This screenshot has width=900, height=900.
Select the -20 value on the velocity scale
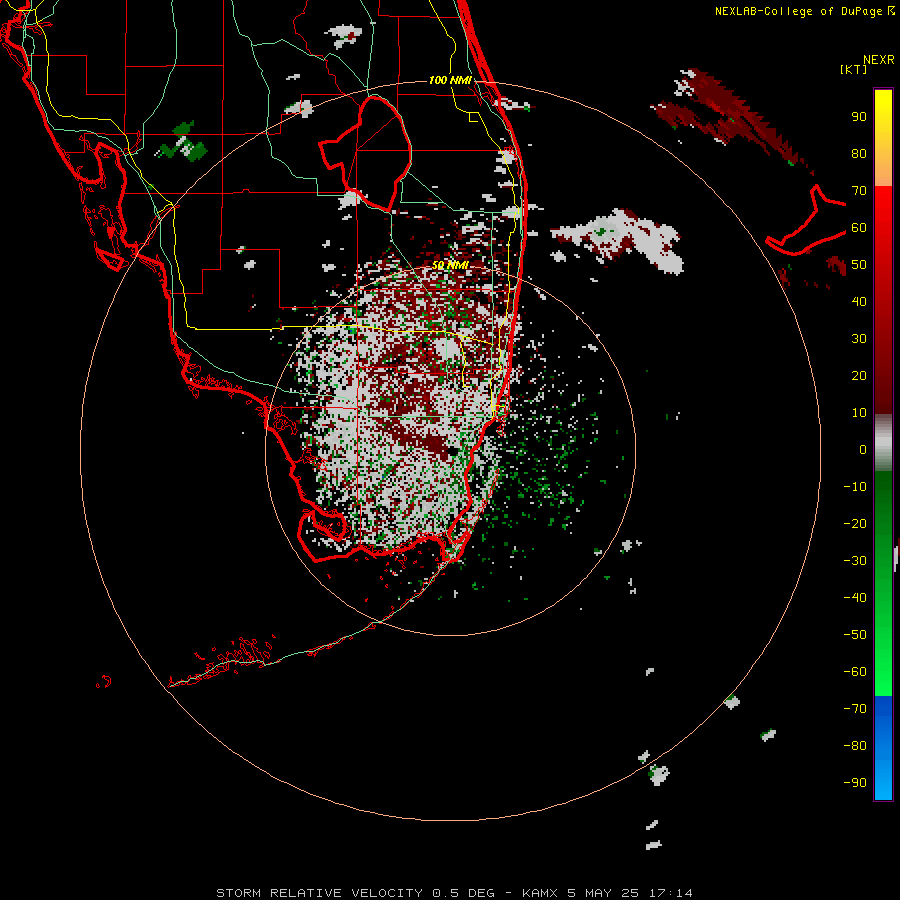[x=855, y=524]
